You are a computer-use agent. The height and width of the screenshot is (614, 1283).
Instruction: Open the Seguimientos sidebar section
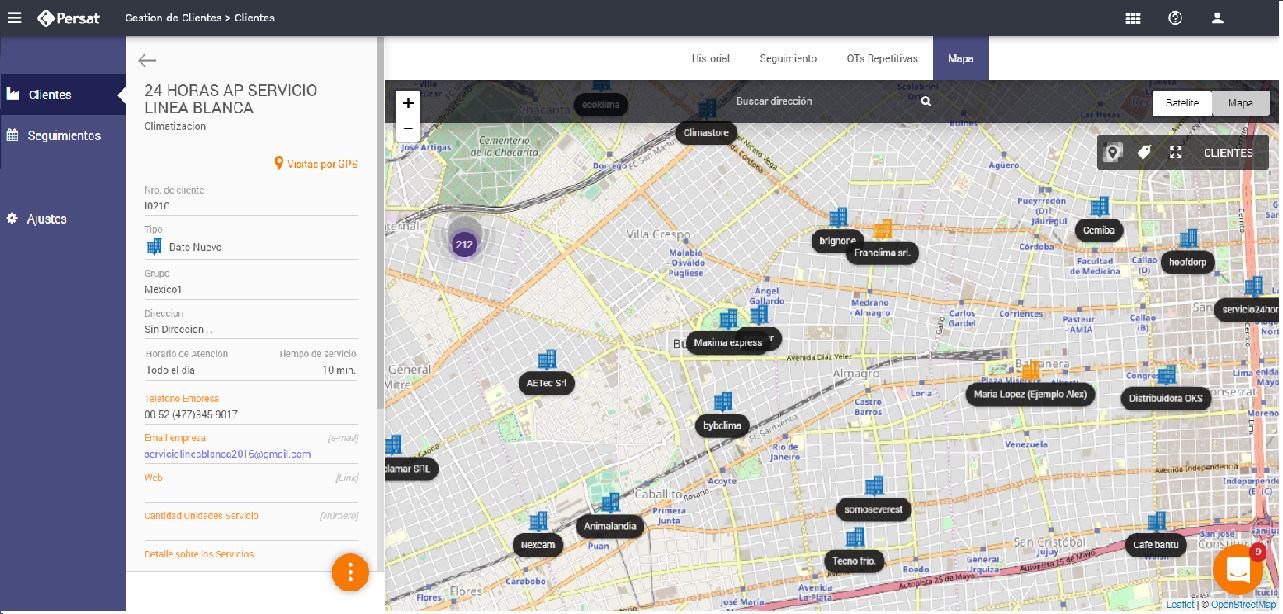coord(62,135)
